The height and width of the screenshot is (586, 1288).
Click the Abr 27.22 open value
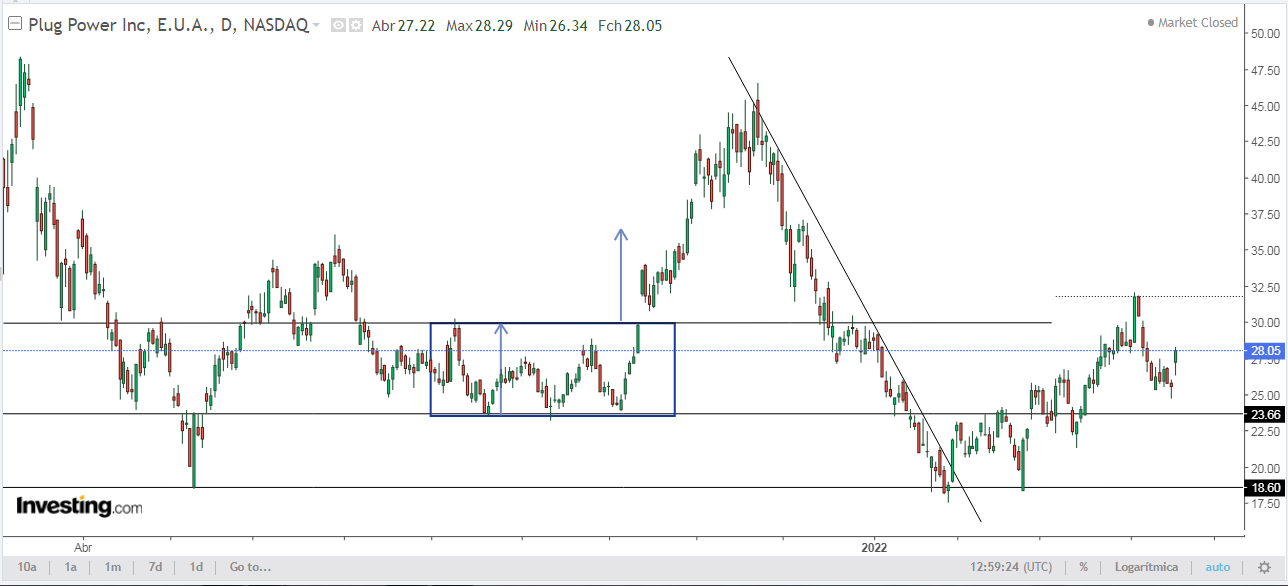(x=403, y=25)
